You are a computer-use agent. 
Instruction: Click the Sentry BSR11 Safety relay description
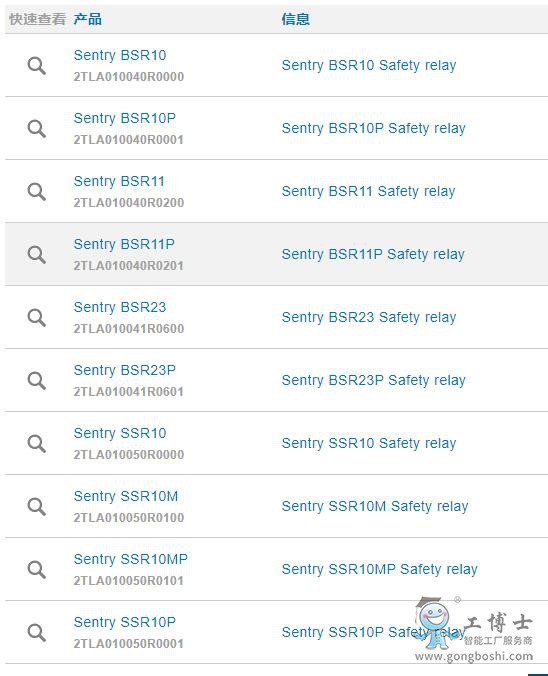368,191
